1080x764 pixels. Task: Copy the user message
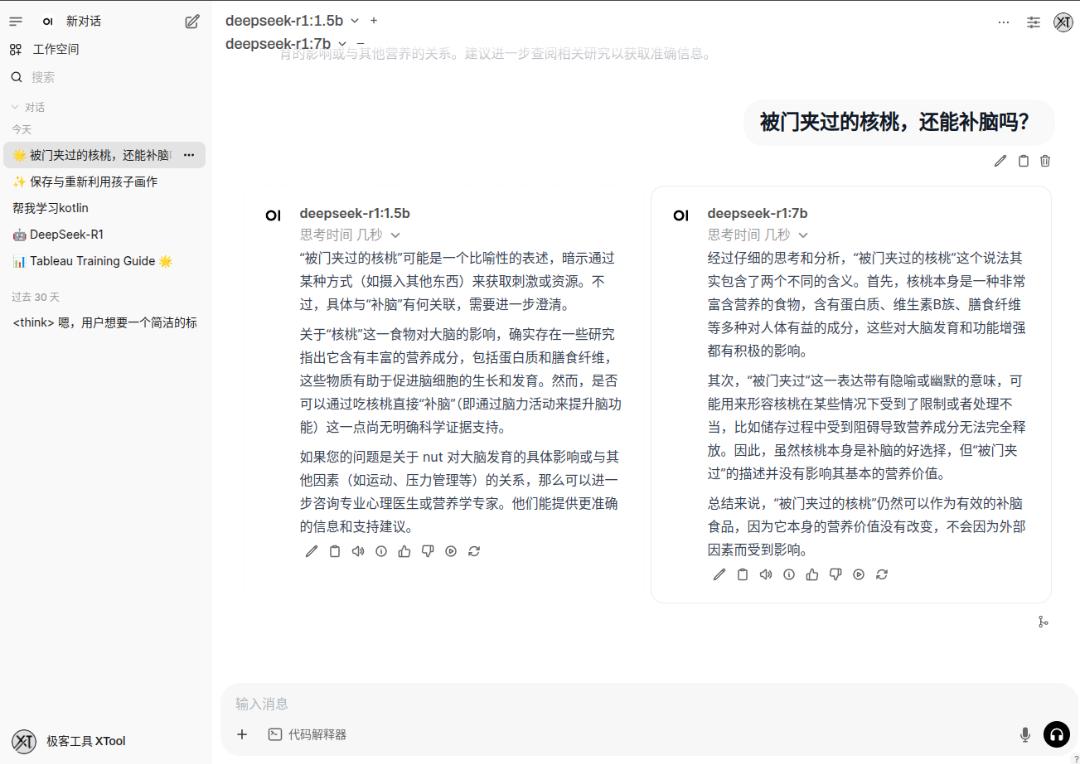click(1024, 161)
